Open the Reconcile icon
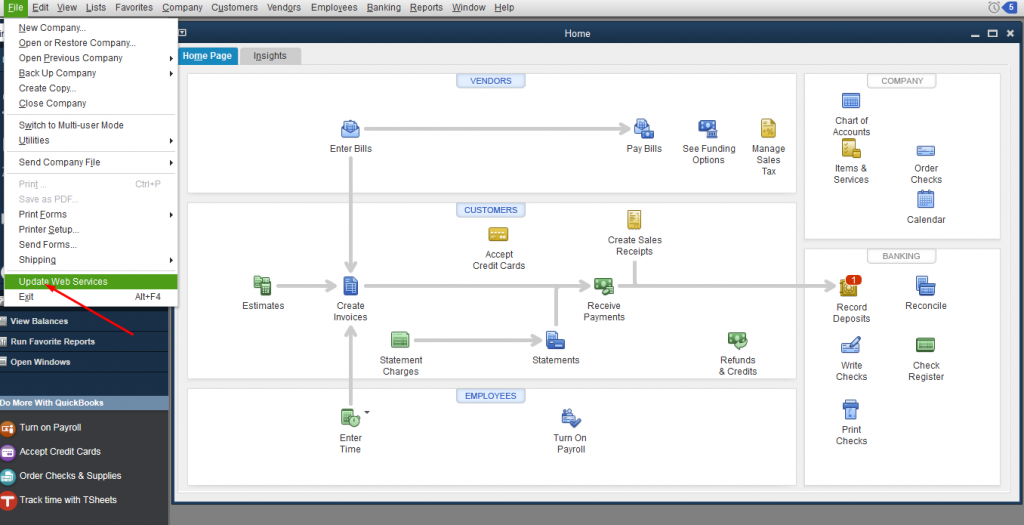 (x=925, y=286)
